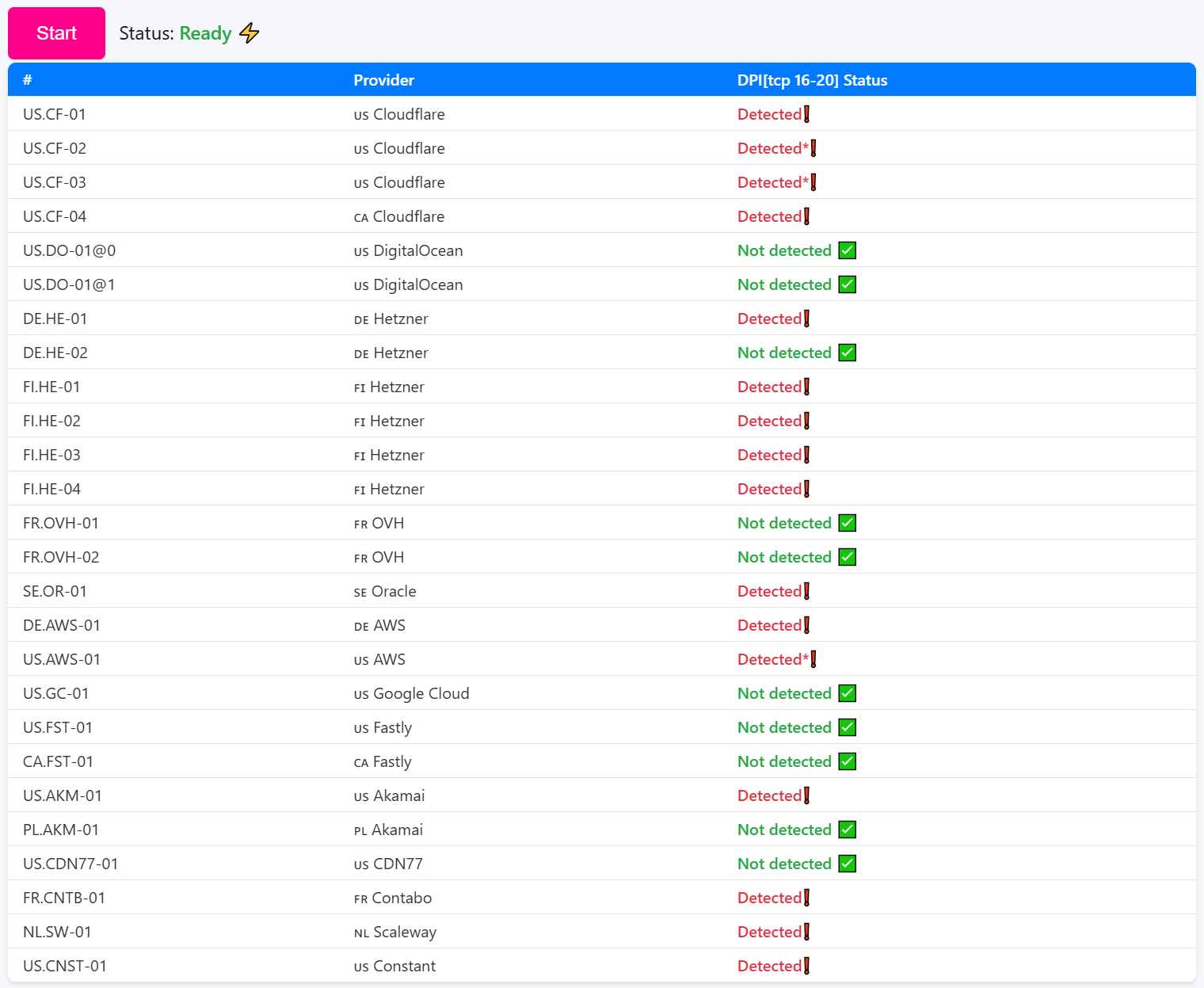Click the green check icon for CA.FST-01

pyautogui.click(x=847, y=761)
